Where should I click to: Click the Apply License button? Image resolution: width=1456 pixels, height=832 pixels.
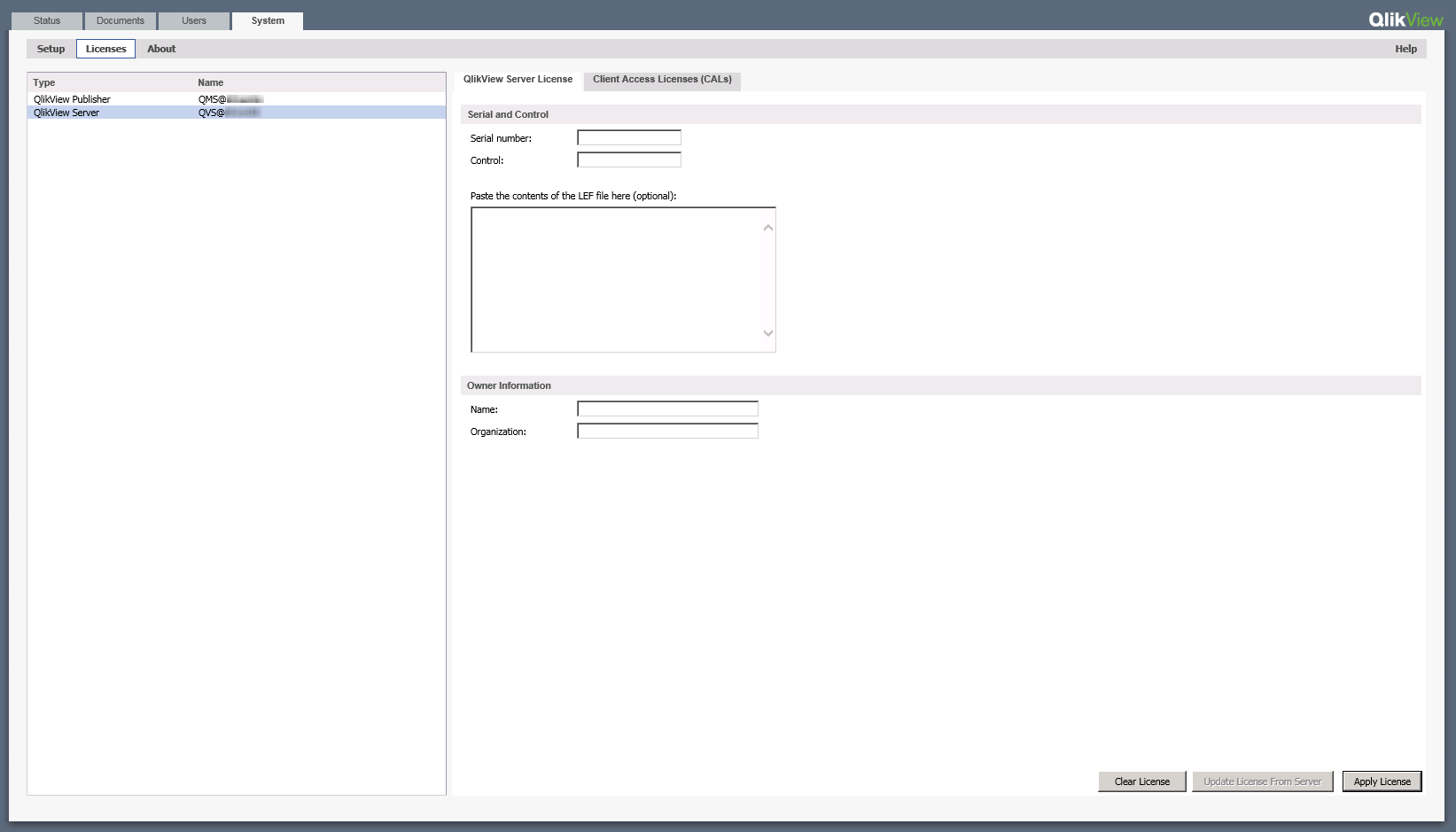click(1382, 781)
